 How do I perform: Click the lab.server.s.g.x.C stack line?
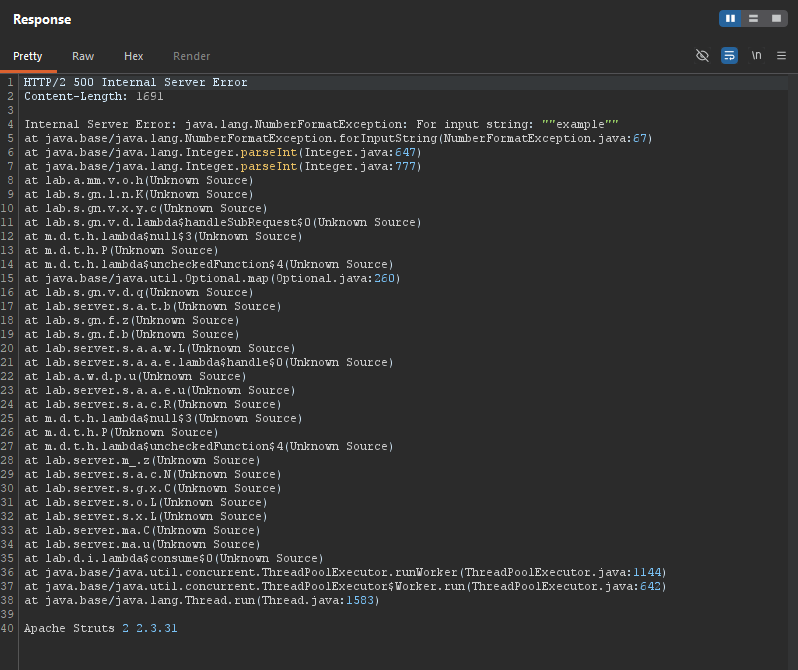coord(153,488)
